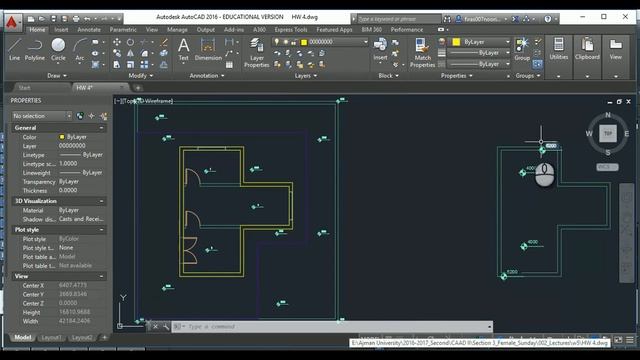Click the keyword search field
This screenshot has height=360, width=640.
pyautogui.click(x=399, y=19)
